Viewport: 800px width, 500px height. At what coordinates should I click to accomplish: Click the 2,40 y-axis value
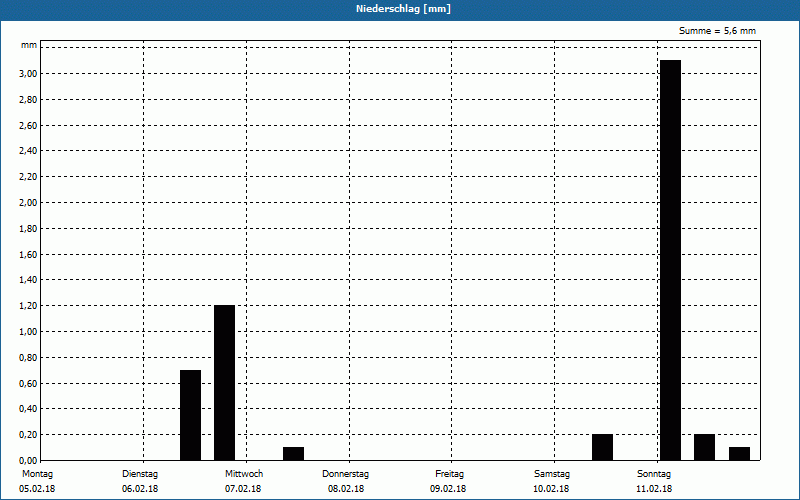click(x=28, y=151)
